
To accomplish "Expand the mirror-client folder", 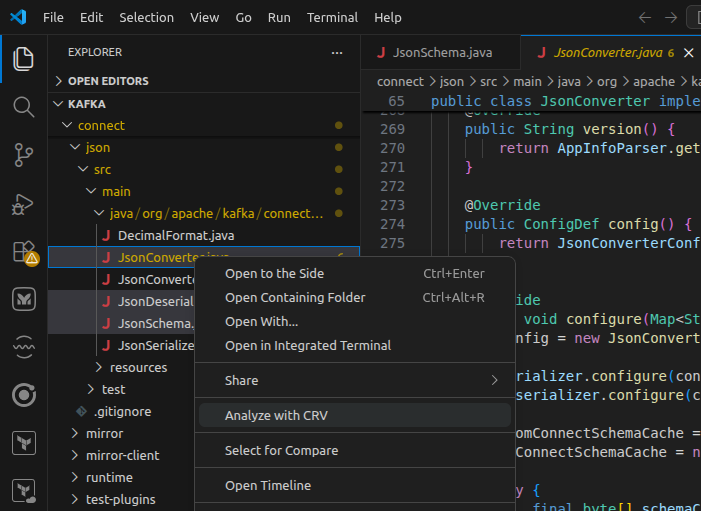I will click(x=75, y=455).
